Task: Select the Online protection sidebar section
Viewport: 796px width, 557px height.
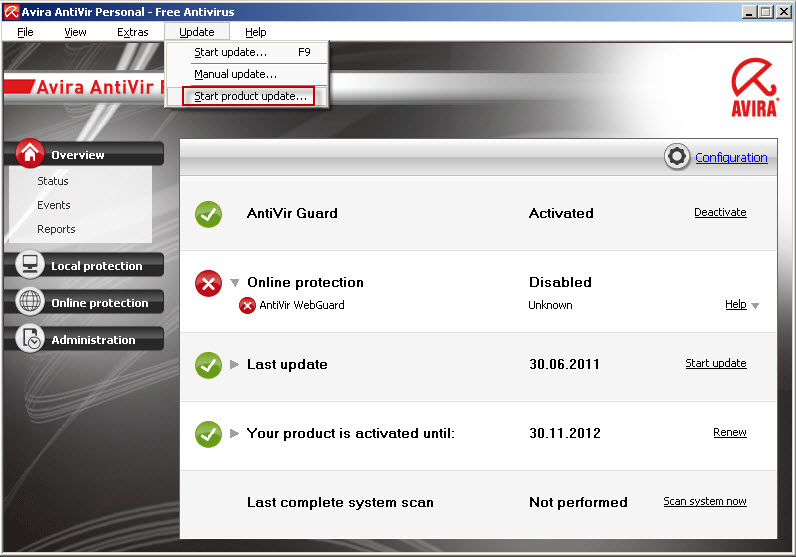Action: tap(84, 302)
